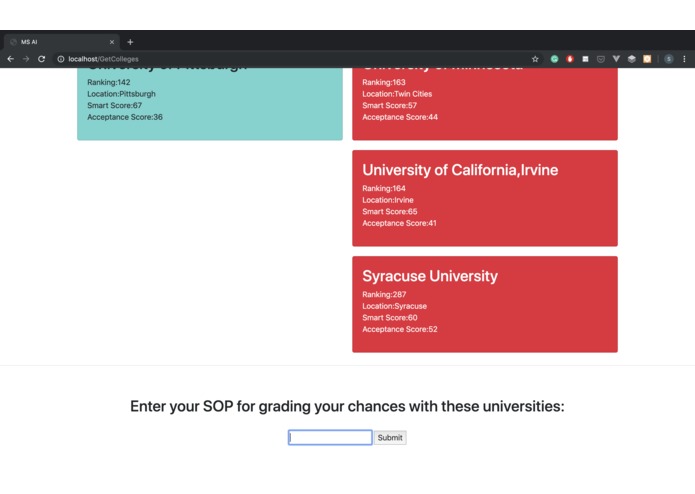
Task: Close the MS AI tab
Action: pos(112,42)
